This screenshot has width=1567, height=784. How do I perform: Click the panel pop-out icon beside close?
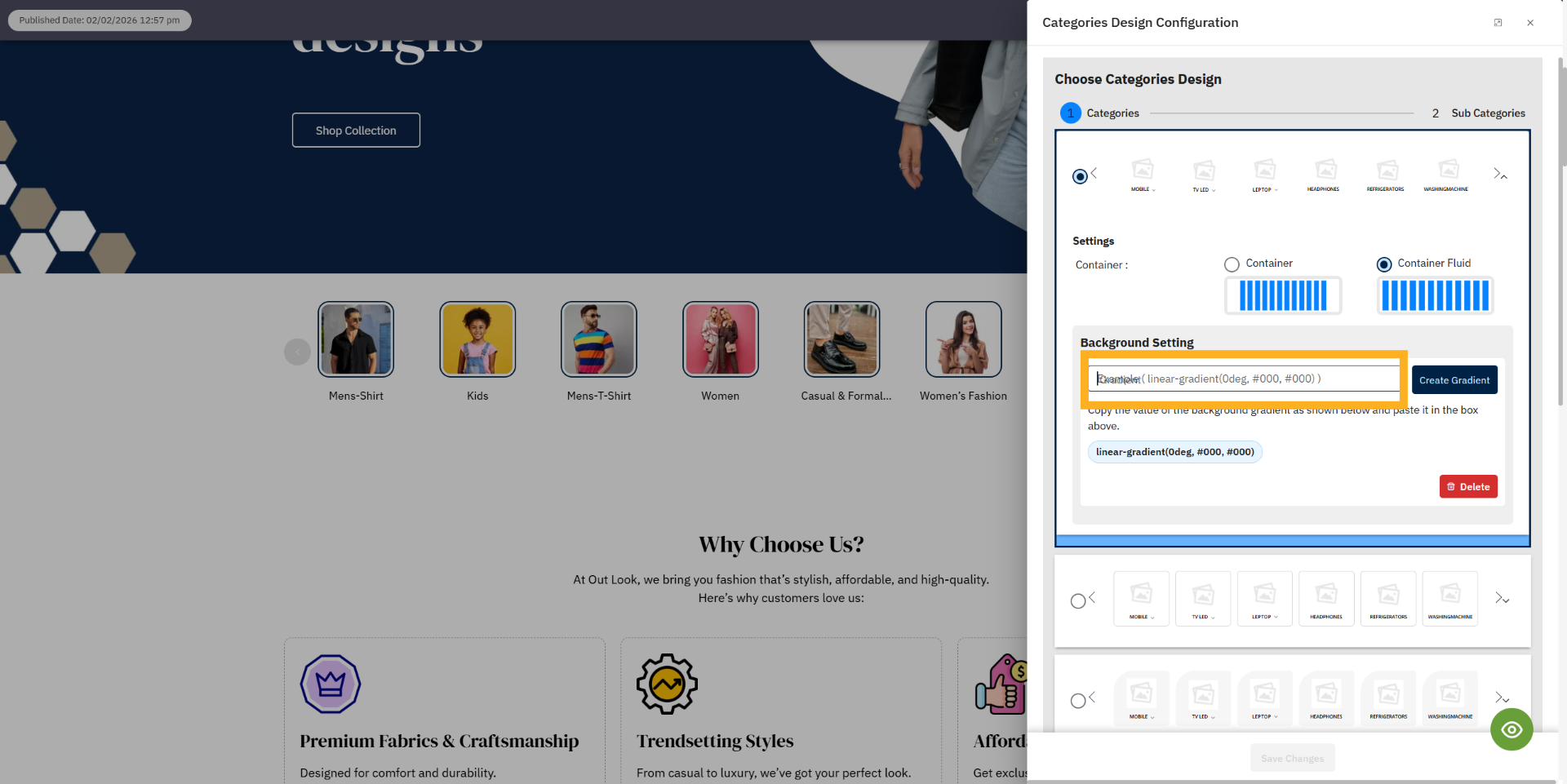(1498, 23)
